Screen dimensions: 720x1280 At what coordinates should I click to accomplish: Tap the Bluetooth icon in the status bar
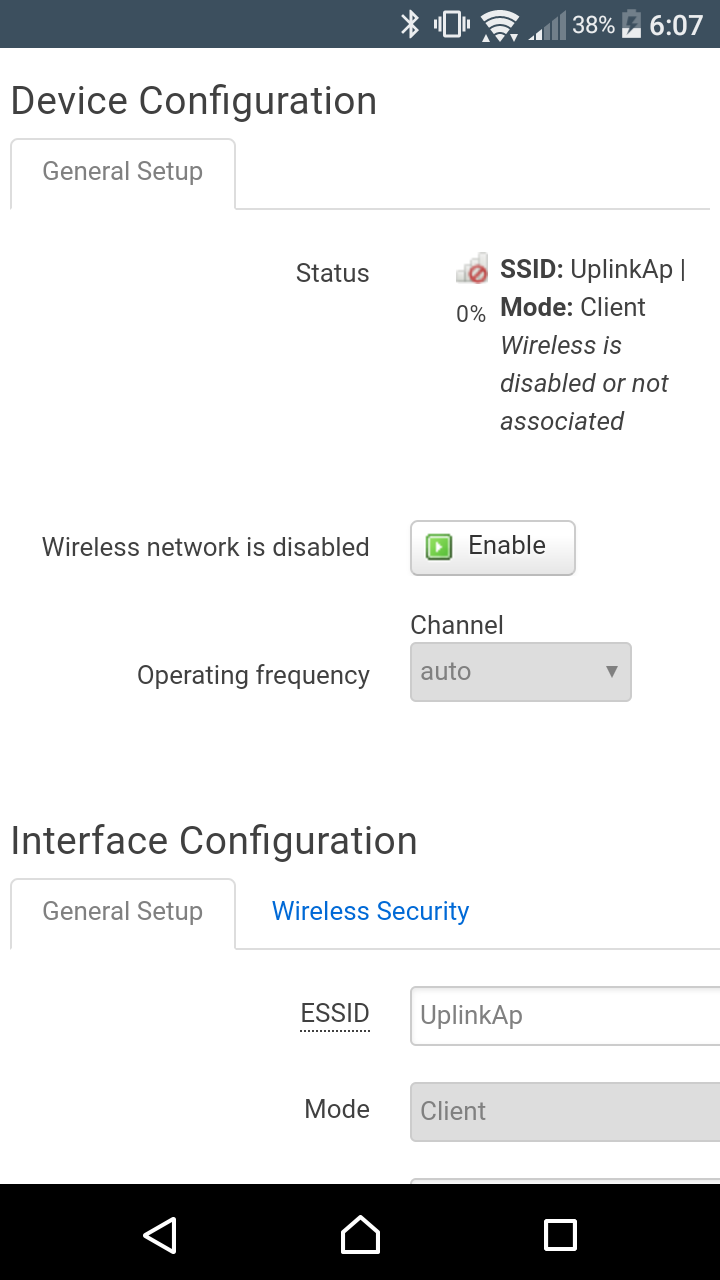pos(410,24)
